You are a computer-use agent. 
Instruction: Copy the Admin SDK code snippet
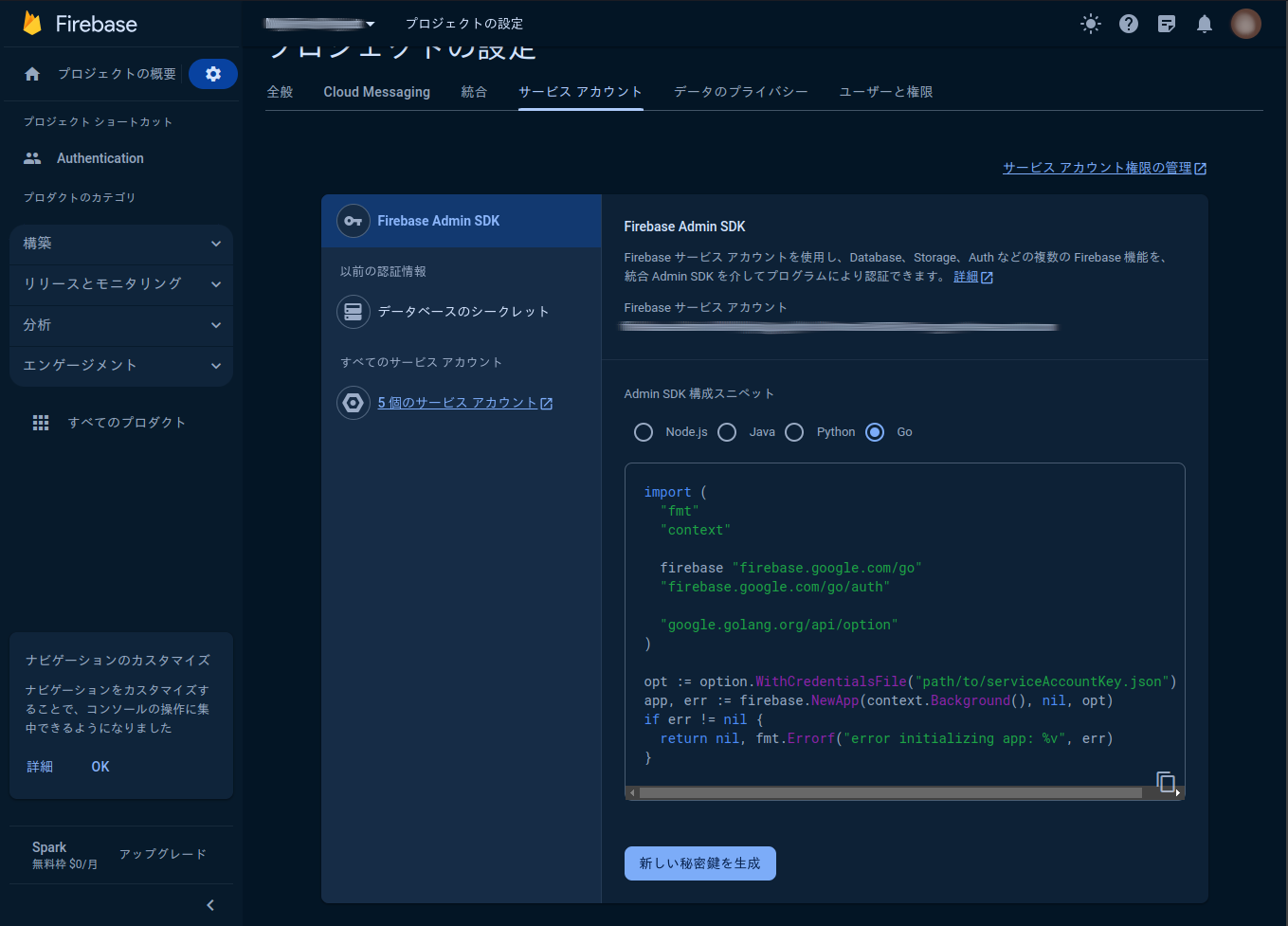click(x=1166, y=781)
